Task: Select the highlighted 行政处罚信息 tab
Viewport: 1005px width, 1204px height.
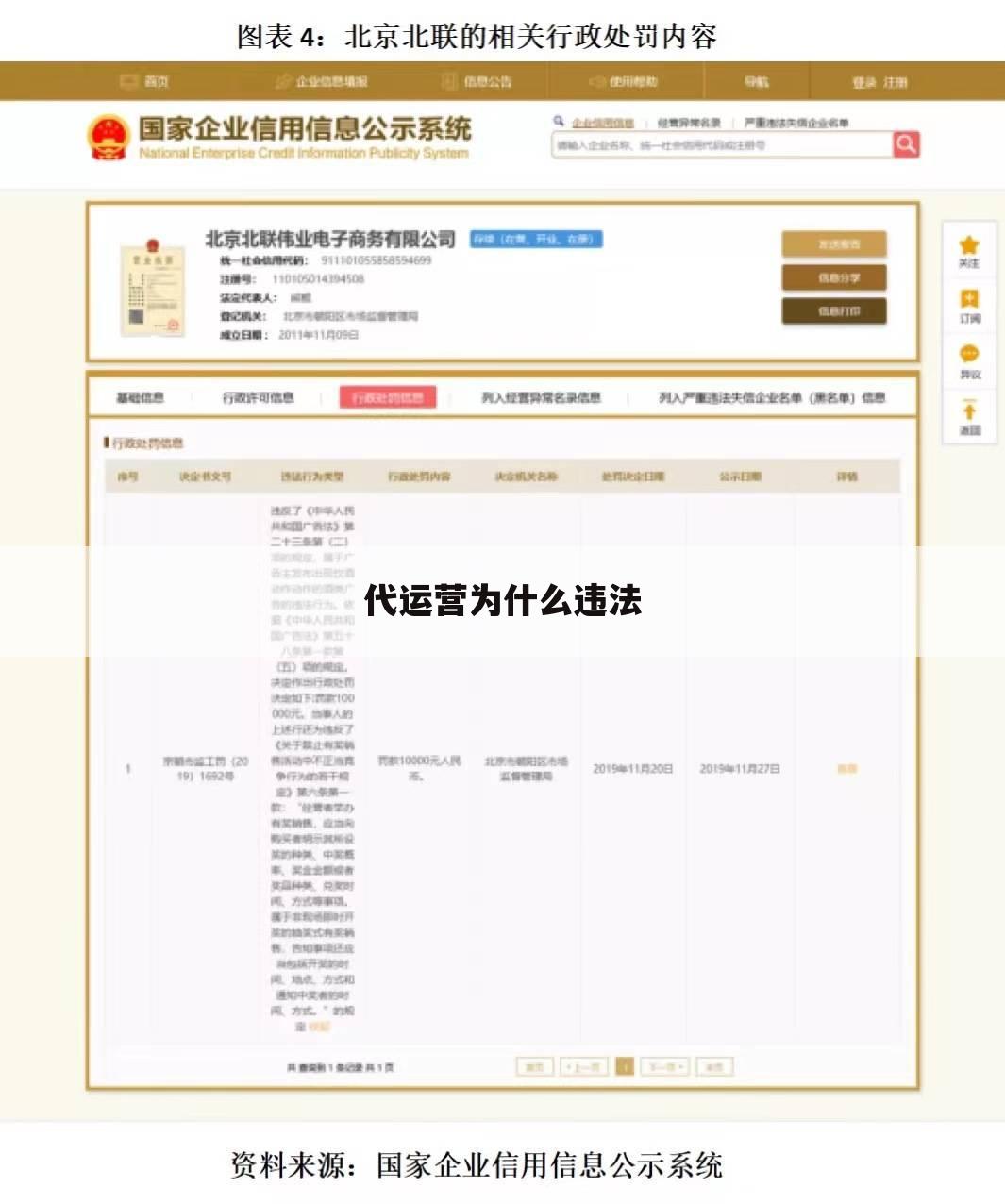Action: pyautogui.click(x=388, y=397)
